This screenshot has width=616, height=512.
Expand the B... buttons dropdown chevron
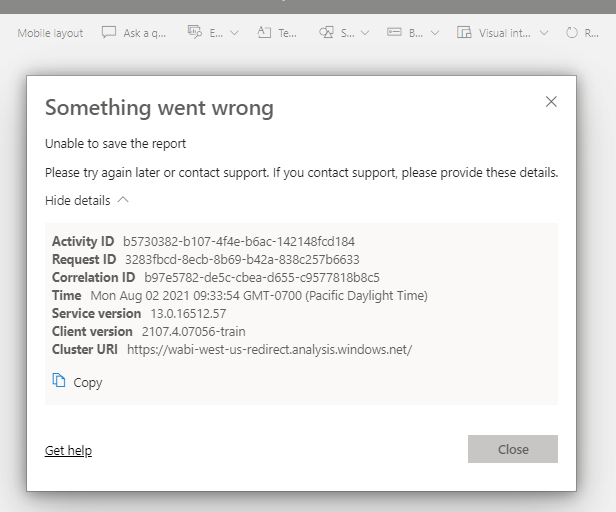[x=434, y=33]
